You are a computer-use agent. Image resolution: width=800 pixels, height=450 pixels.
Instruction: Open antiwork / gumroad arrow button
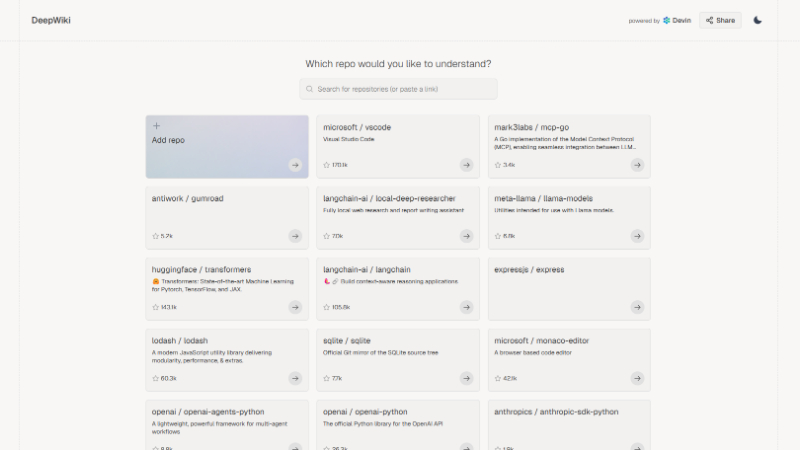tap(295, 236)
